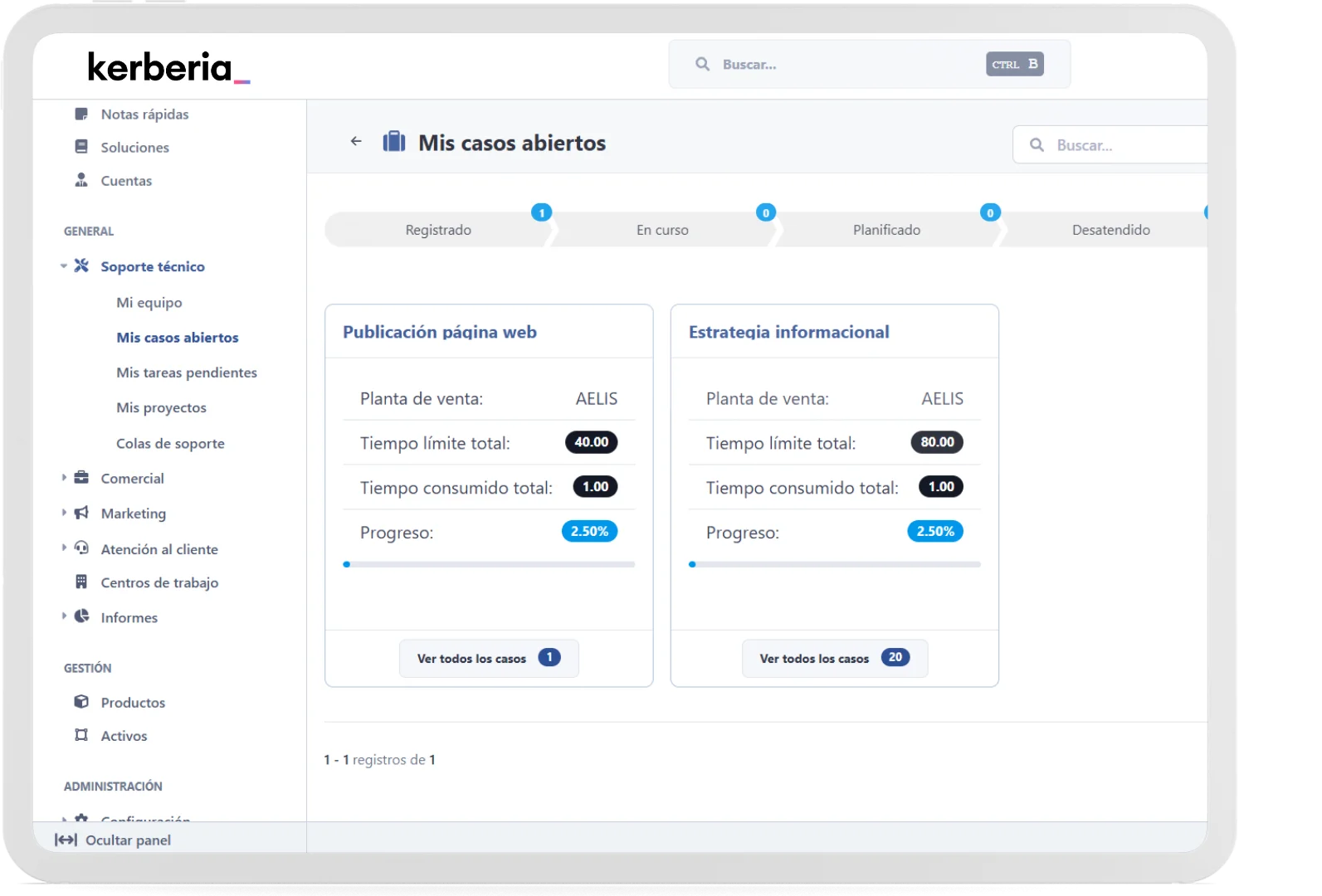1322x896 pixels.
Task: Click 2.50% badge in Publicación página web card
Action: click(590, 531)
